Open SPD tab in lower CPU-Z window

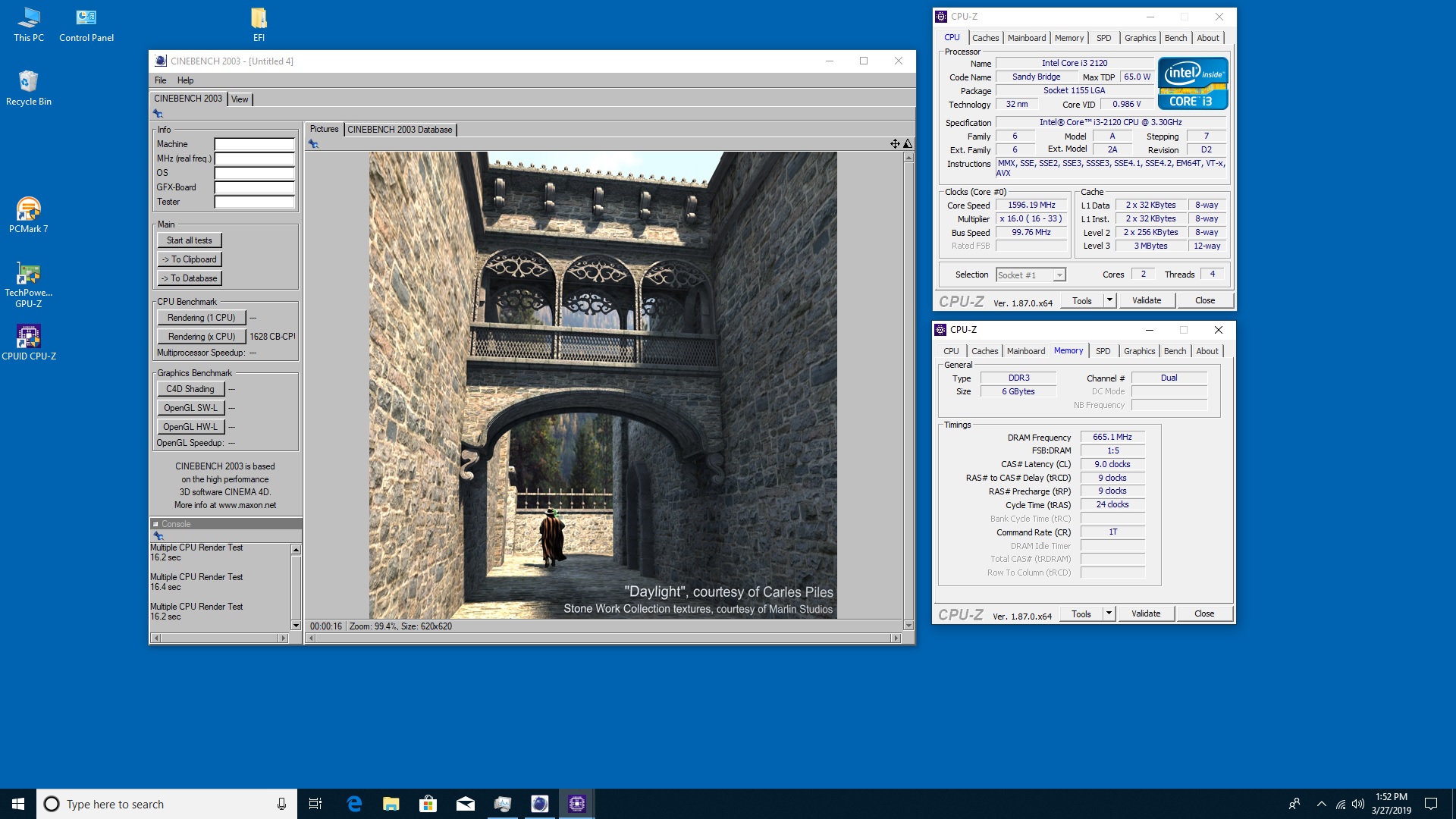coord(1103,351)
